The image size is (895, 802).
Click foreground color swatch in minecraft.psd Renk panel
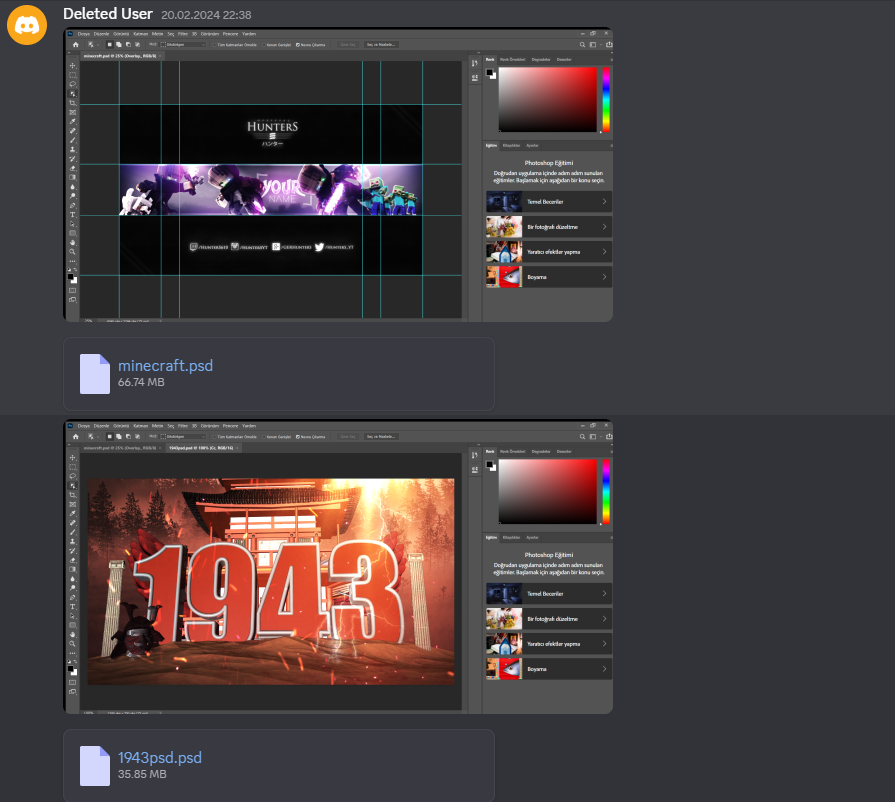(489, 72)
